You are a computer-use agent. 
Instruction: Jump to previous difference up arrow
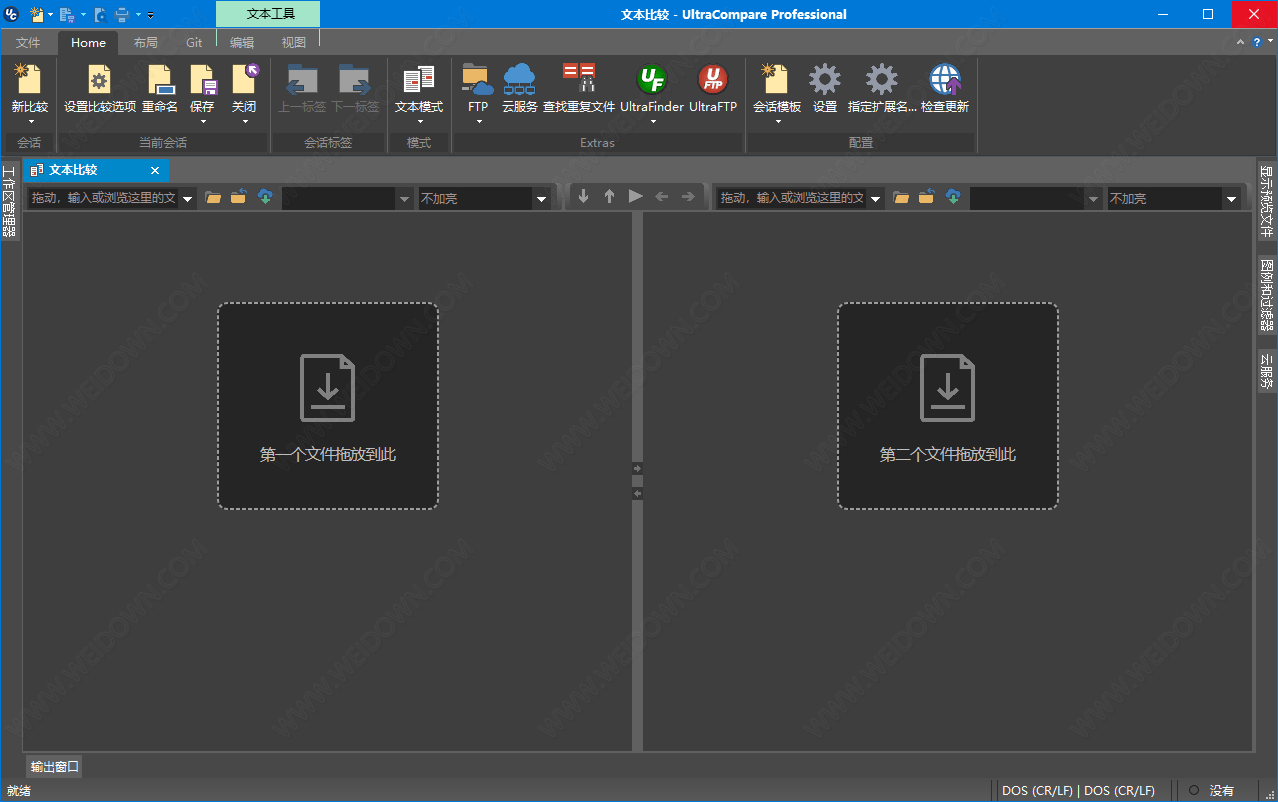coord(609,197)
